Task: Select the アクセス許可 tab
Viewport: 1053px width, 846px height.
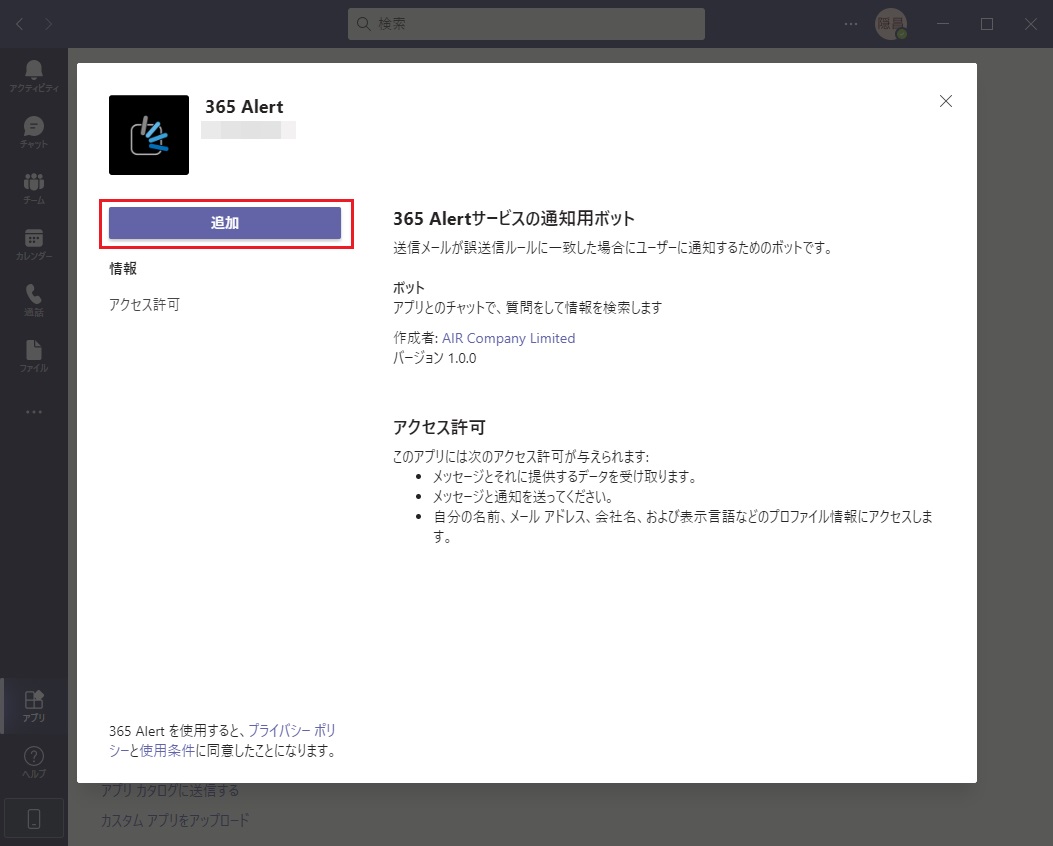Action: (144, 305)
